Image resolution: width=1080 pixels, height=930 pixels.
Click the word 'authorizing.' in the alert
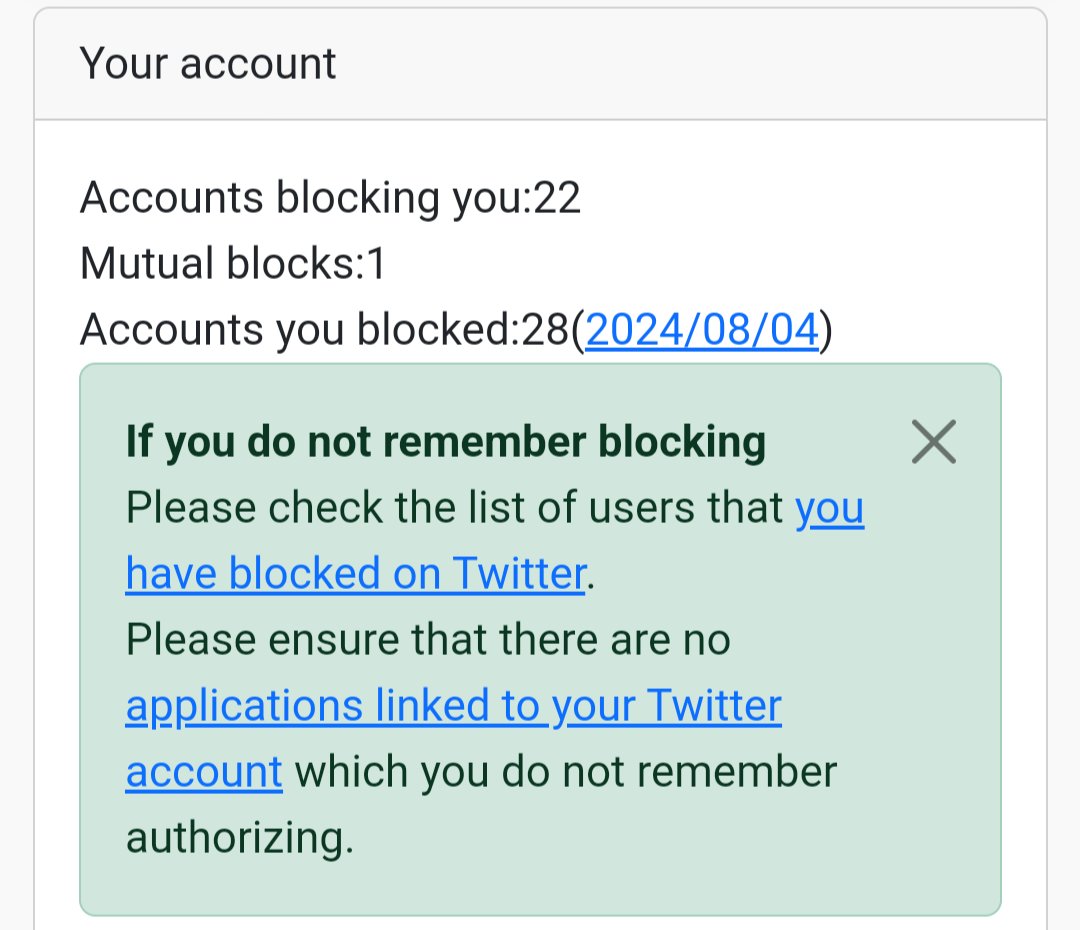(240, 838)
